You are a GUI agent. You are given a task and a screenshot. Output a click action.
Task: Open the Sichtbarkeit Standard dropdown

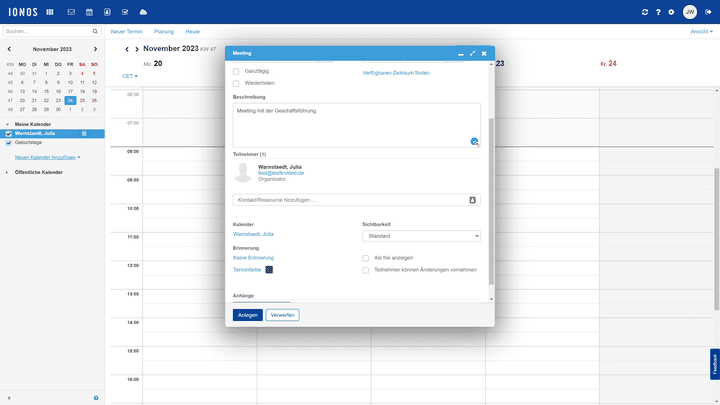point(421,236)
